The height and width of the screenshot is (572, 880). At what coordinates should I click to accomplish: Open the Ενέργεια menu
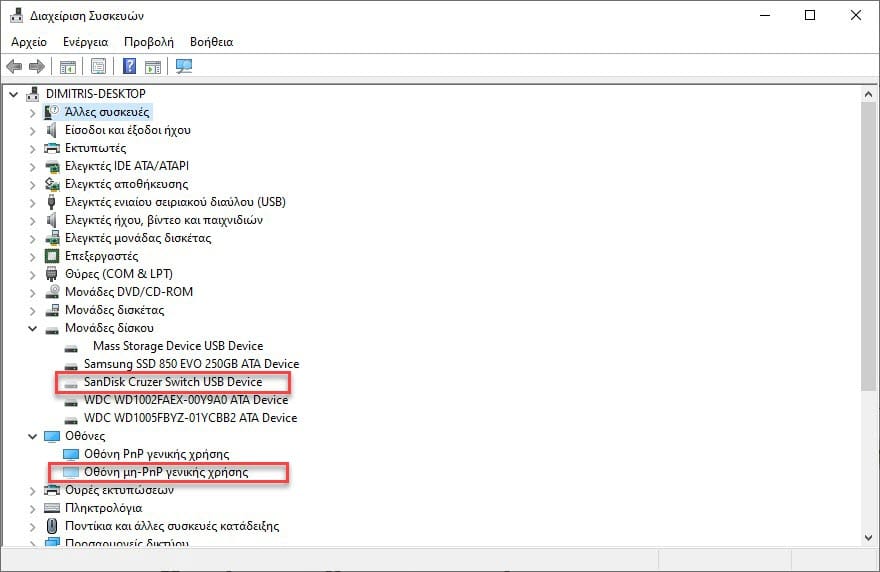coord(85,42)
